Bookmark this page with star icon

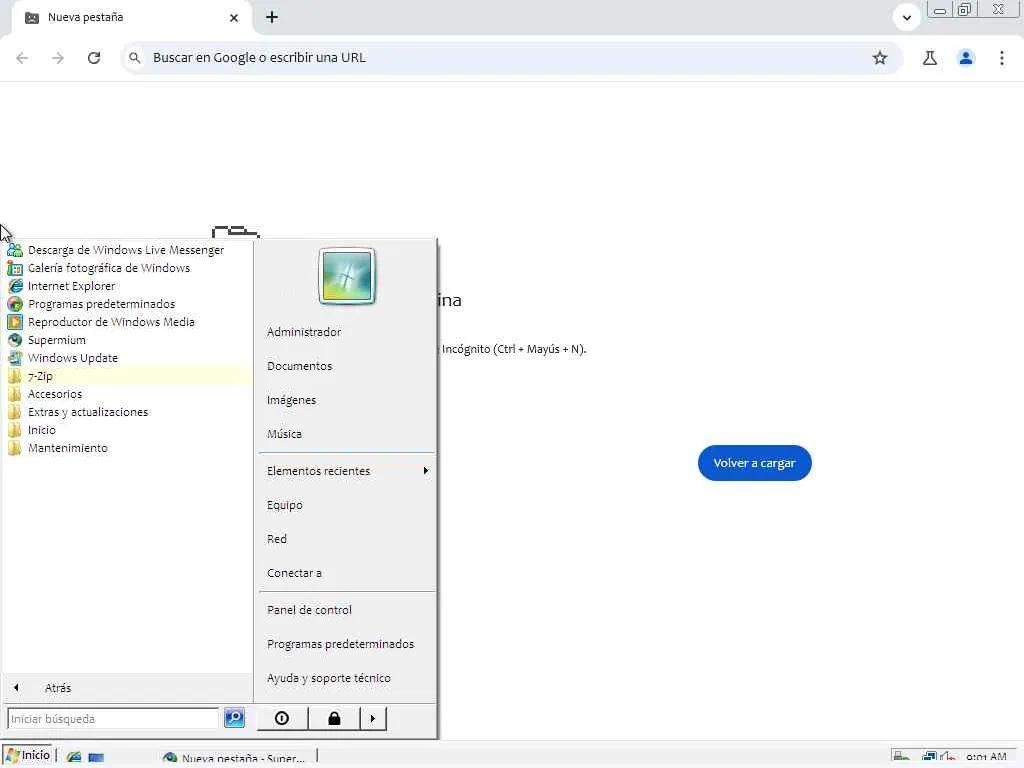coord(880,58)
